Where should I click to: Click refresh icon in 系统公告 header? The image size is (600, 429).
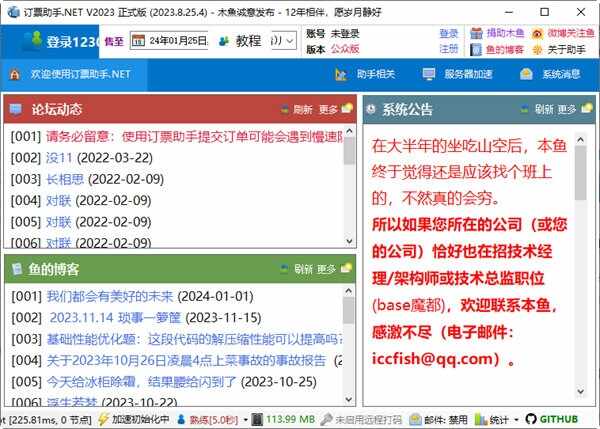coord(525,109)
